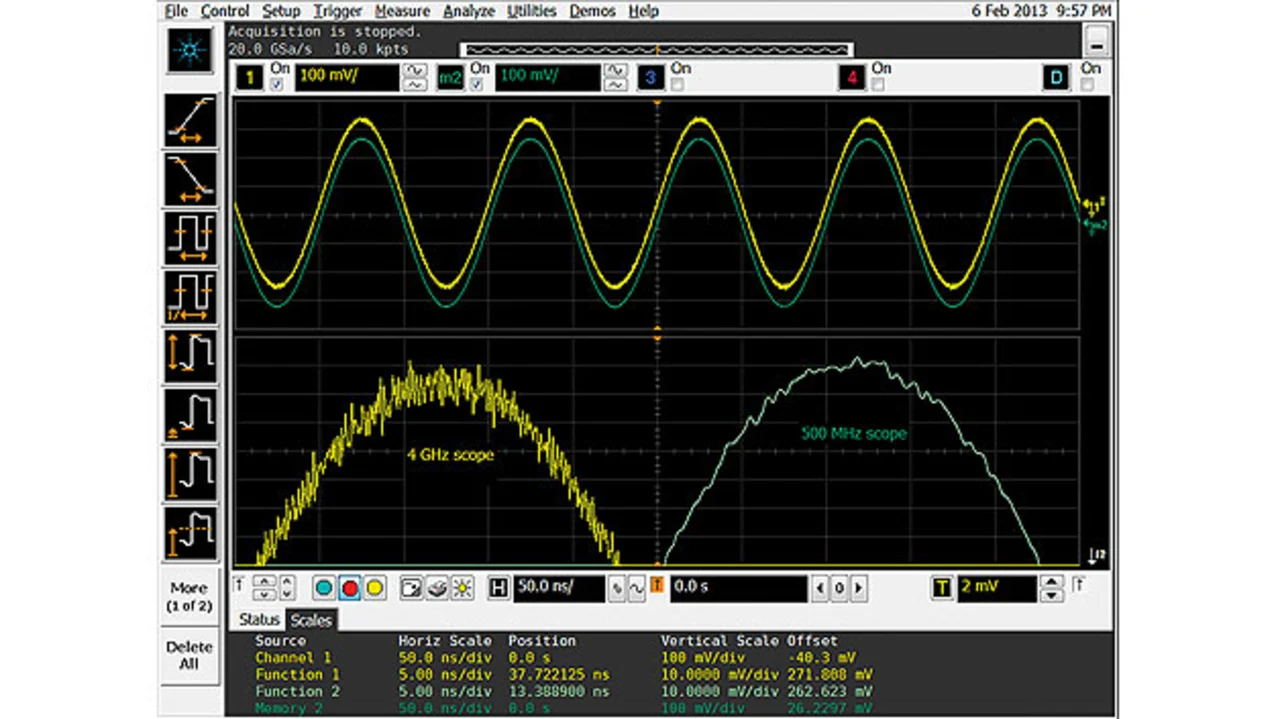Click the 50.0 ns/ horizontal scale field
The width and height of the screenshot is (1280, 719).
coord(559,588)
